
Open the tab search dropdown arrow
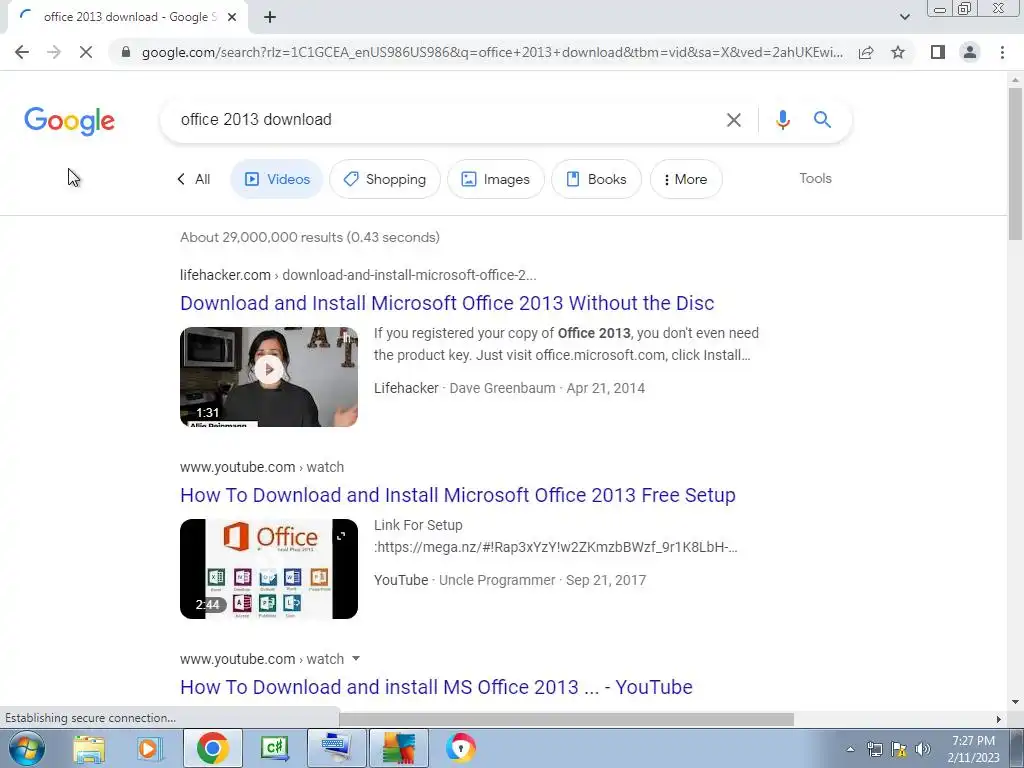coord(904,17)
